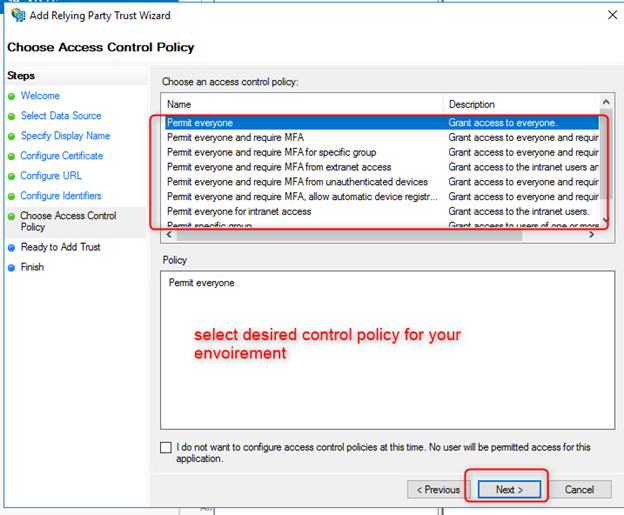
Task: Enable the 'I do not want to configure' checkbox
Action: click(x=166, y=447)
